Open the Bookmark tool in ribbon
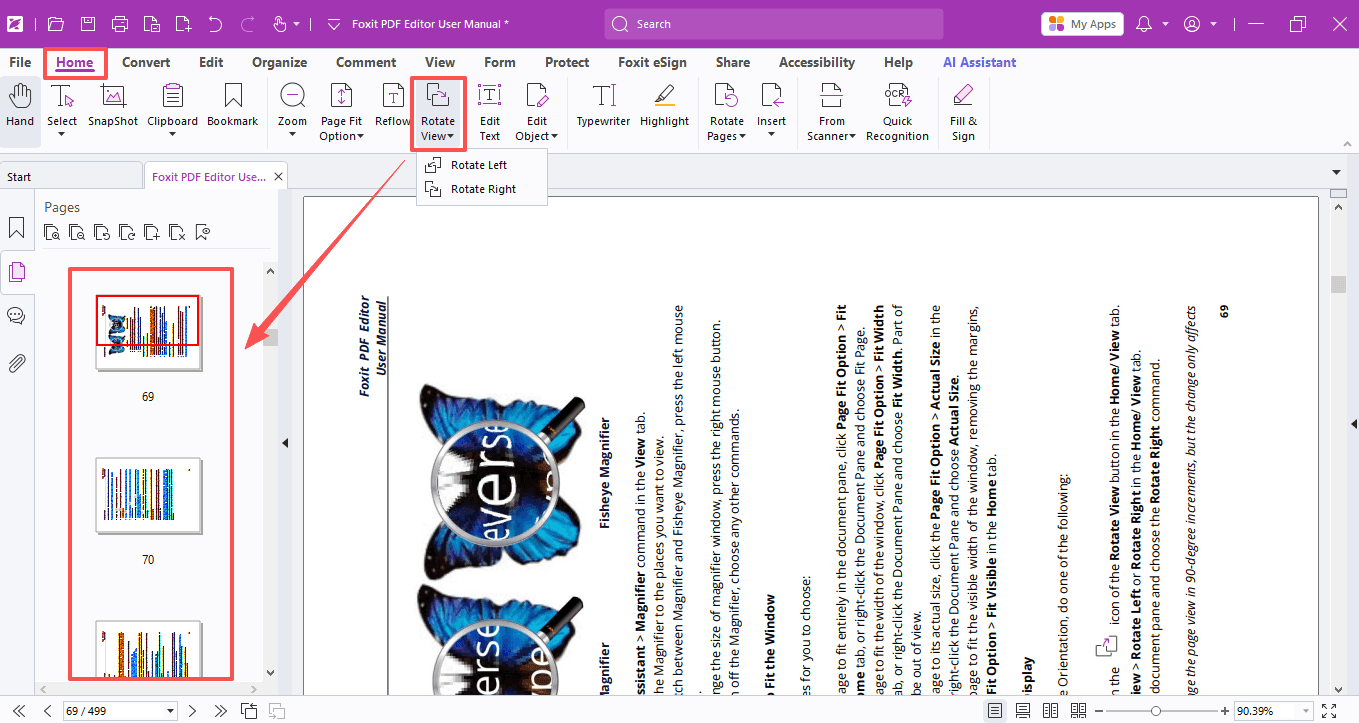The width and height of the screenshot is (1359, 723). pyautogui.click(x=233, y=107)
